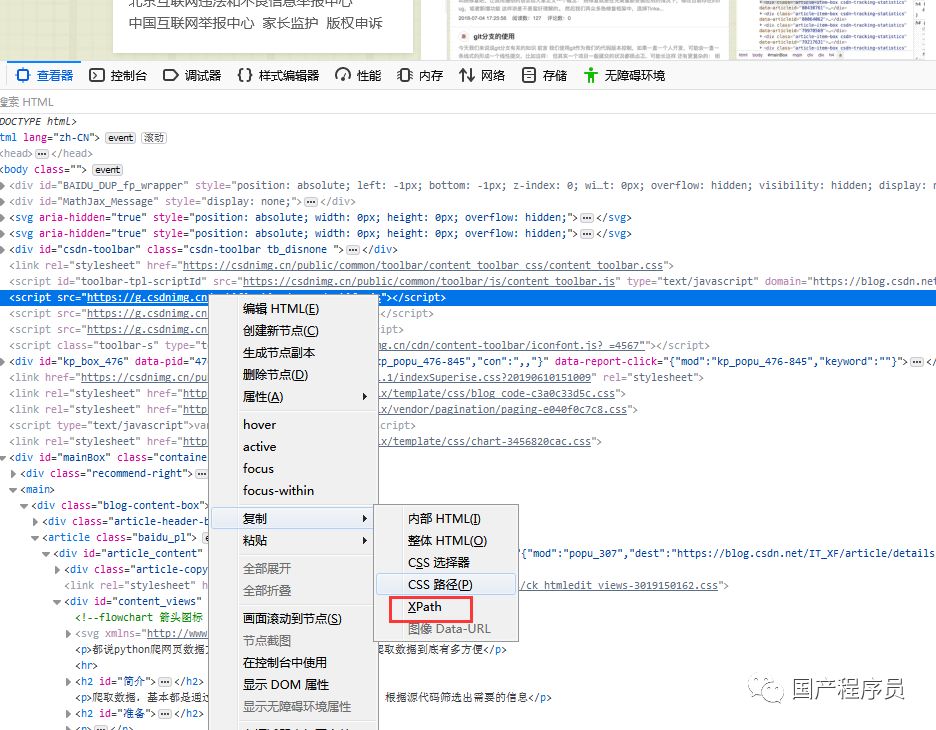
Task: Copy 整体 HTML(O) from submenu
Action: (446, 541)
